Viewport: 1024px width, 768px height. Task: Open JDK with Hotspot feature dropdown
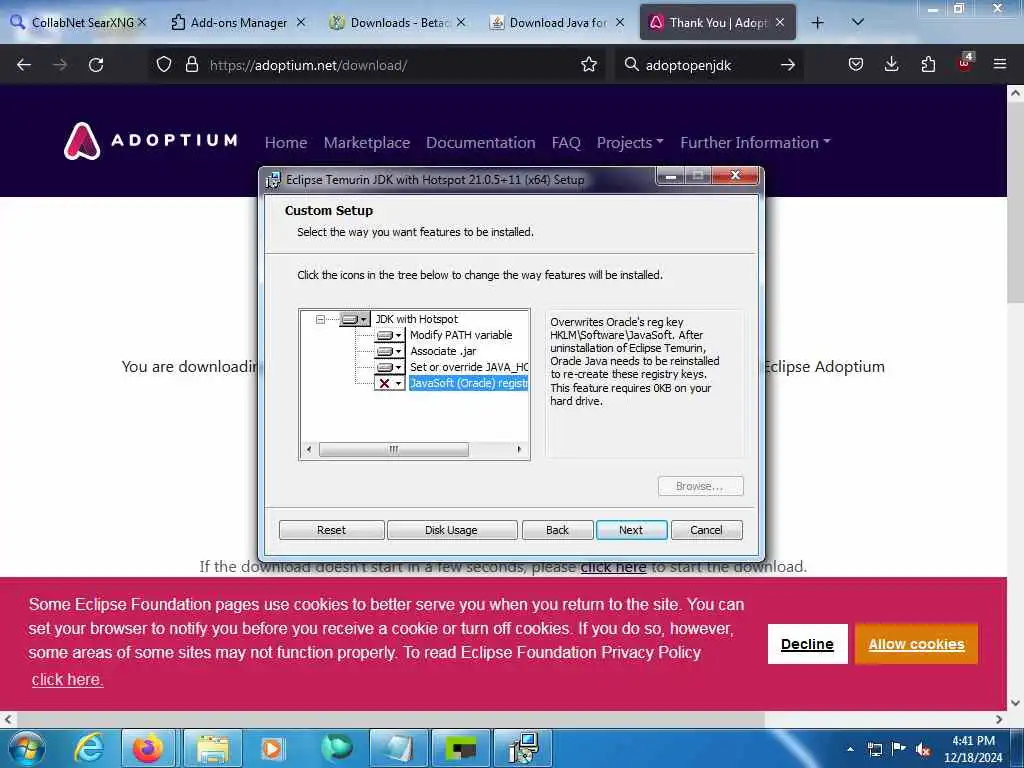(x=355, y=319)
